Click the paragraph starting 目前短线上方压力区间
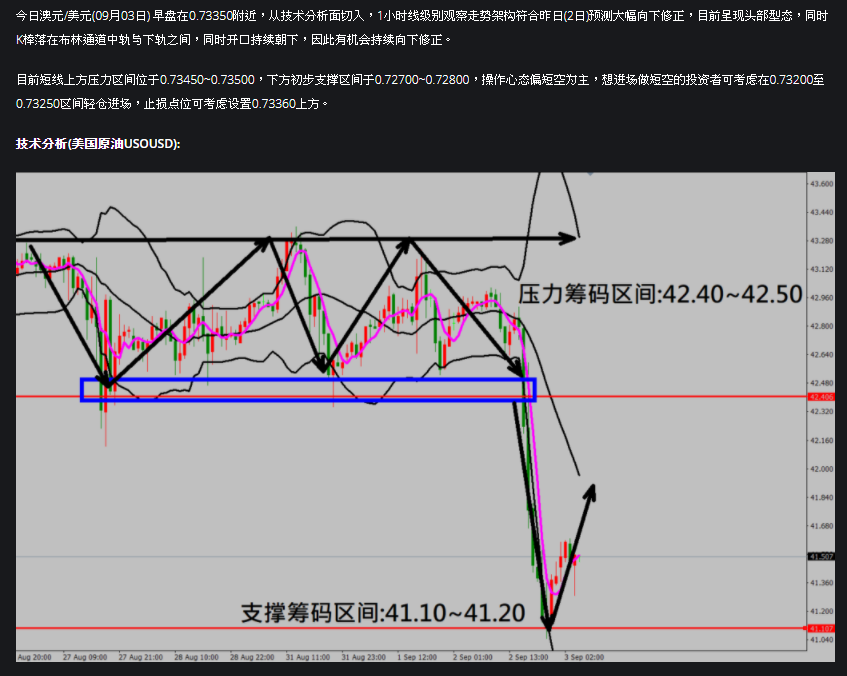 coord(420,91)
